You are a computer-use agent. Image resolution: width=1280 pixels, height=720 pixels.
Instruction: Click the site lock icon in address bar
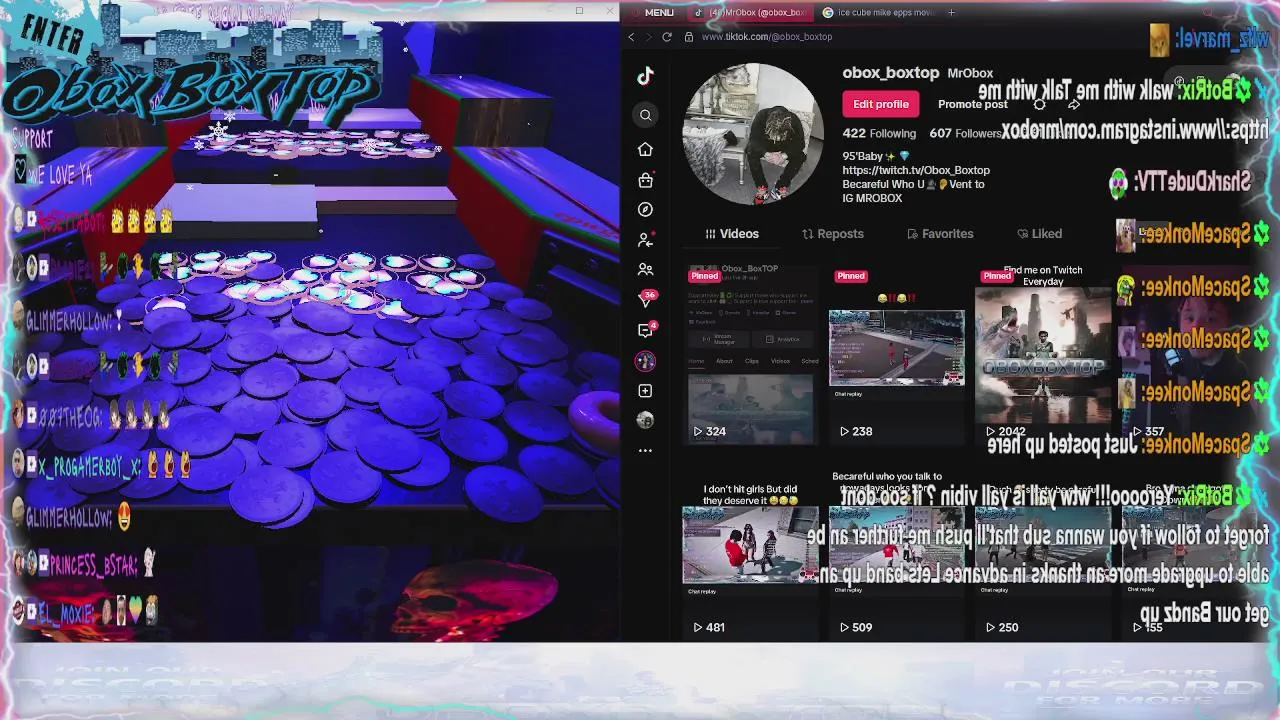click(x=689, y=36)
